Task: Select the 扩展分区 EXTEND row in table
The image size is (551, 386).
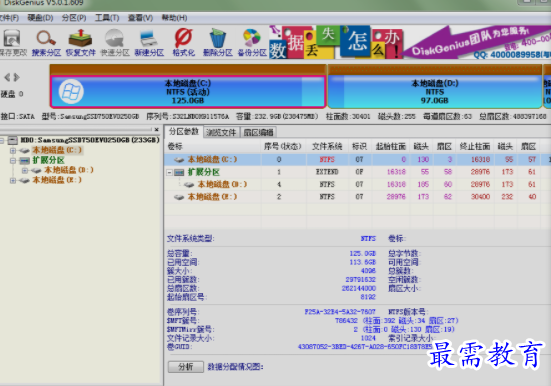Action: [357, 172]
